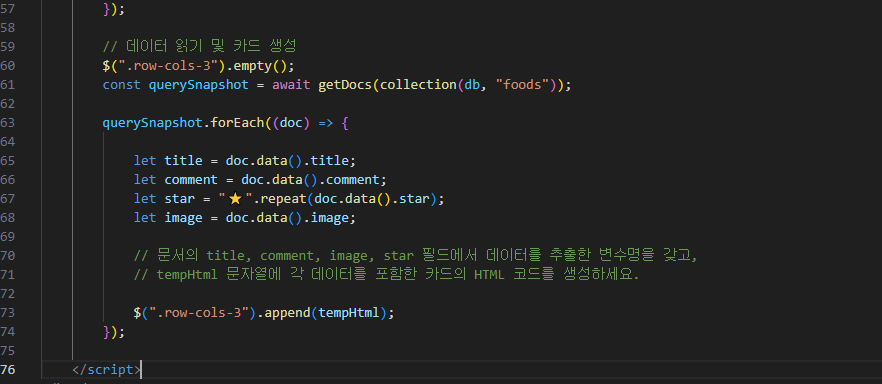The height and width of the screenshot is (384, 882).
Task: Click the 'db' argument in collection call
Action: 471,85
